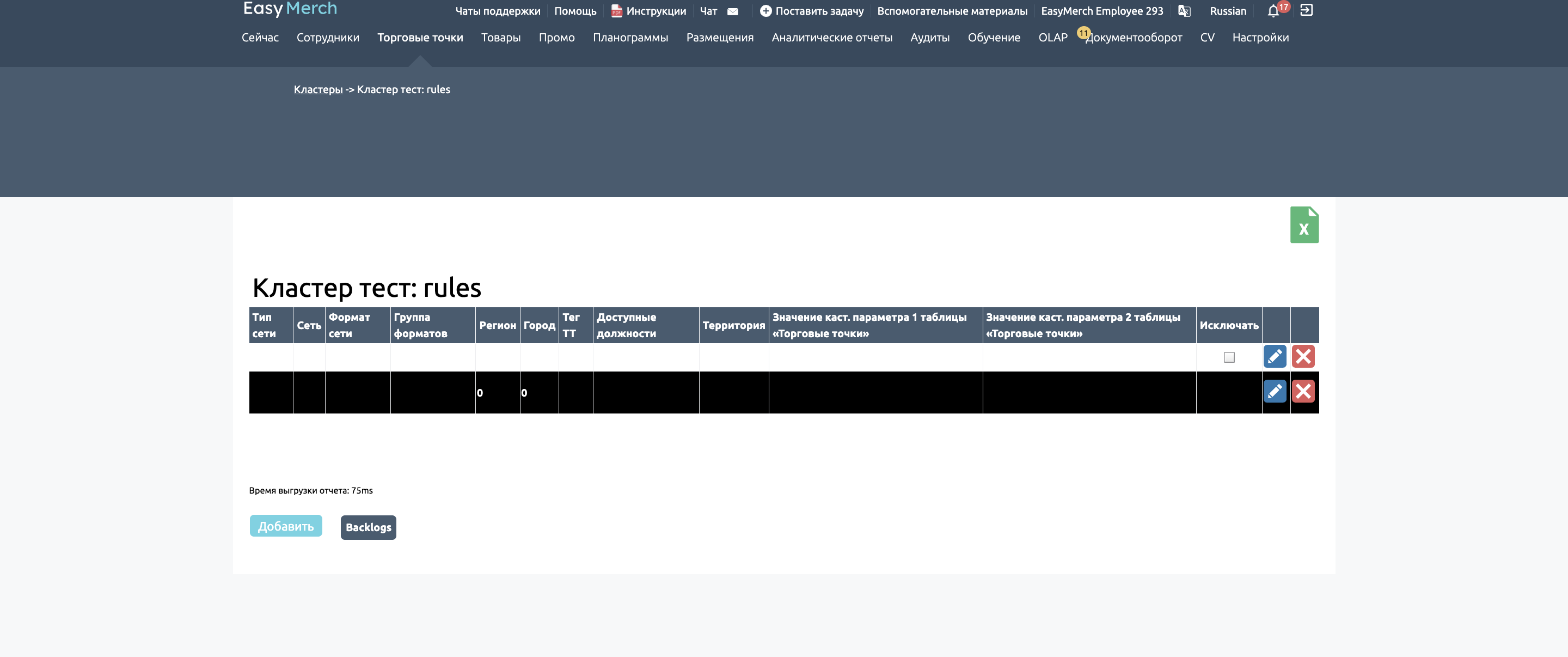Follow the Кластеры breadcrumb link
This screenshot has height=657, width=1568.
coord(318,89)
